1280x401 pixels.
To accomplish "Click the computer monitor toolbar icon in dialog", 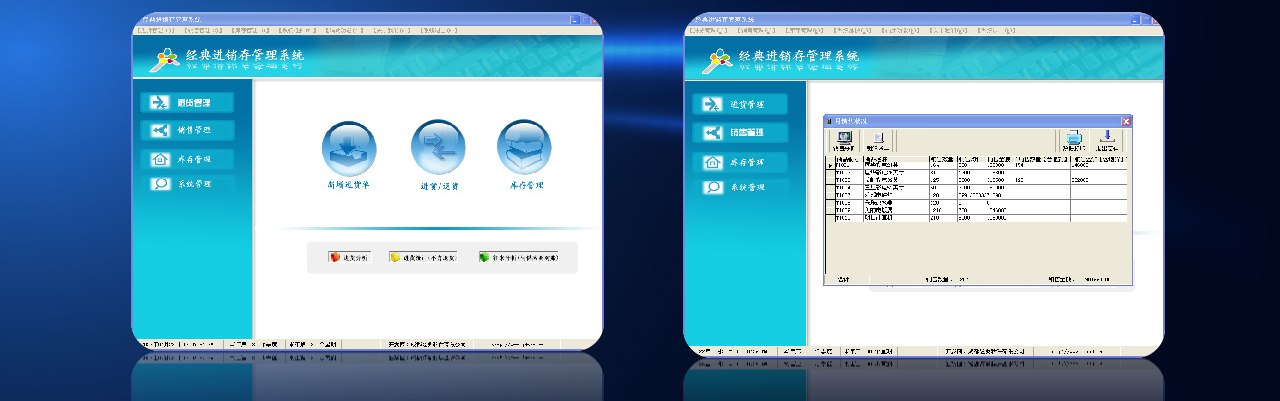I will coord(844,140).
